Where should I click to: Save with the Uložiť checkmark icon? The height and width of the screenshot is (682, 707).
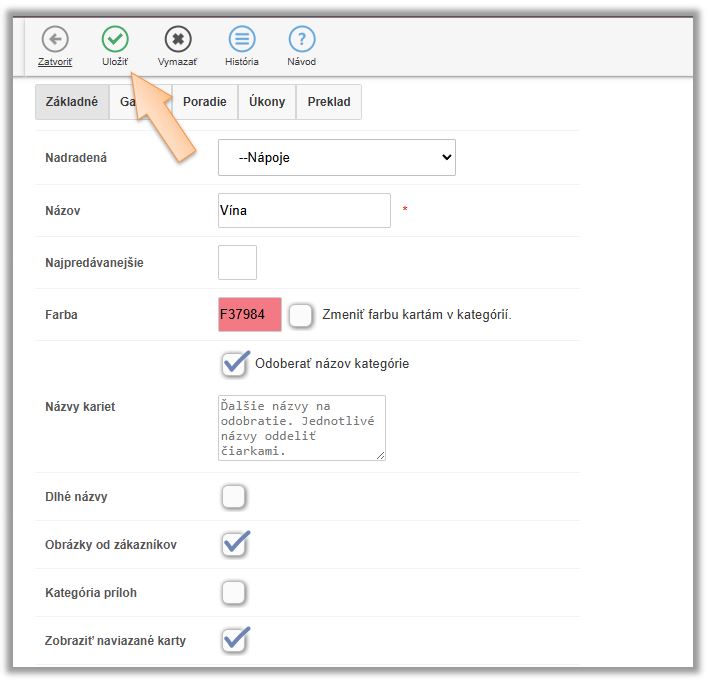tap(115, 40)
